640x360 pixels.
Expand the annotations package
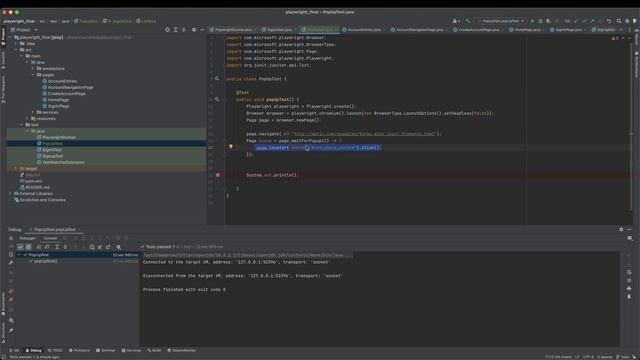tap(33, 69)
